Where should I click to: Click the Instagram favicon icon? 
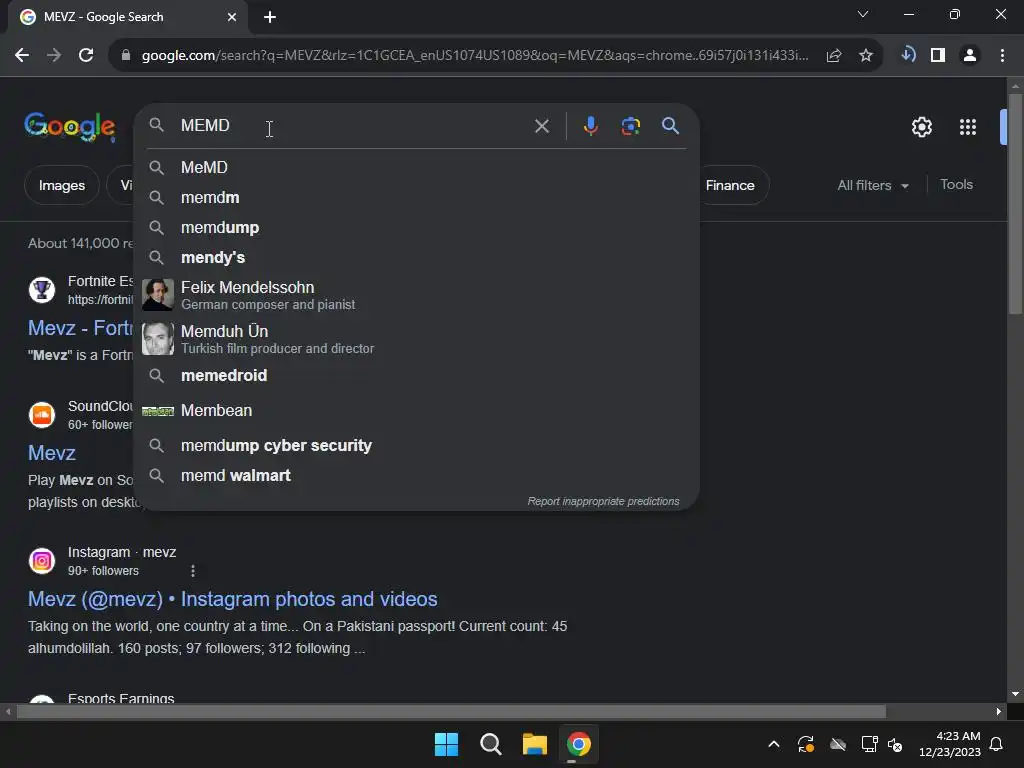pos(42,561)
